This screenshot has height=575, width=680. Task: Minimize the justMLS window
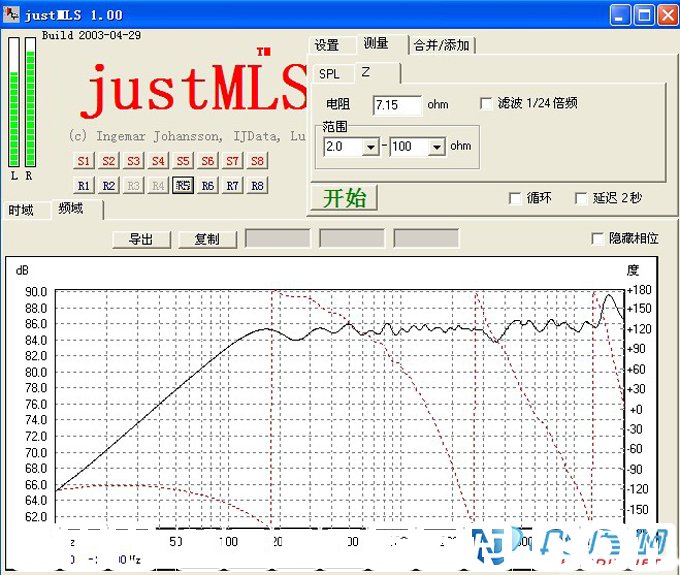(x=620, y=15)
